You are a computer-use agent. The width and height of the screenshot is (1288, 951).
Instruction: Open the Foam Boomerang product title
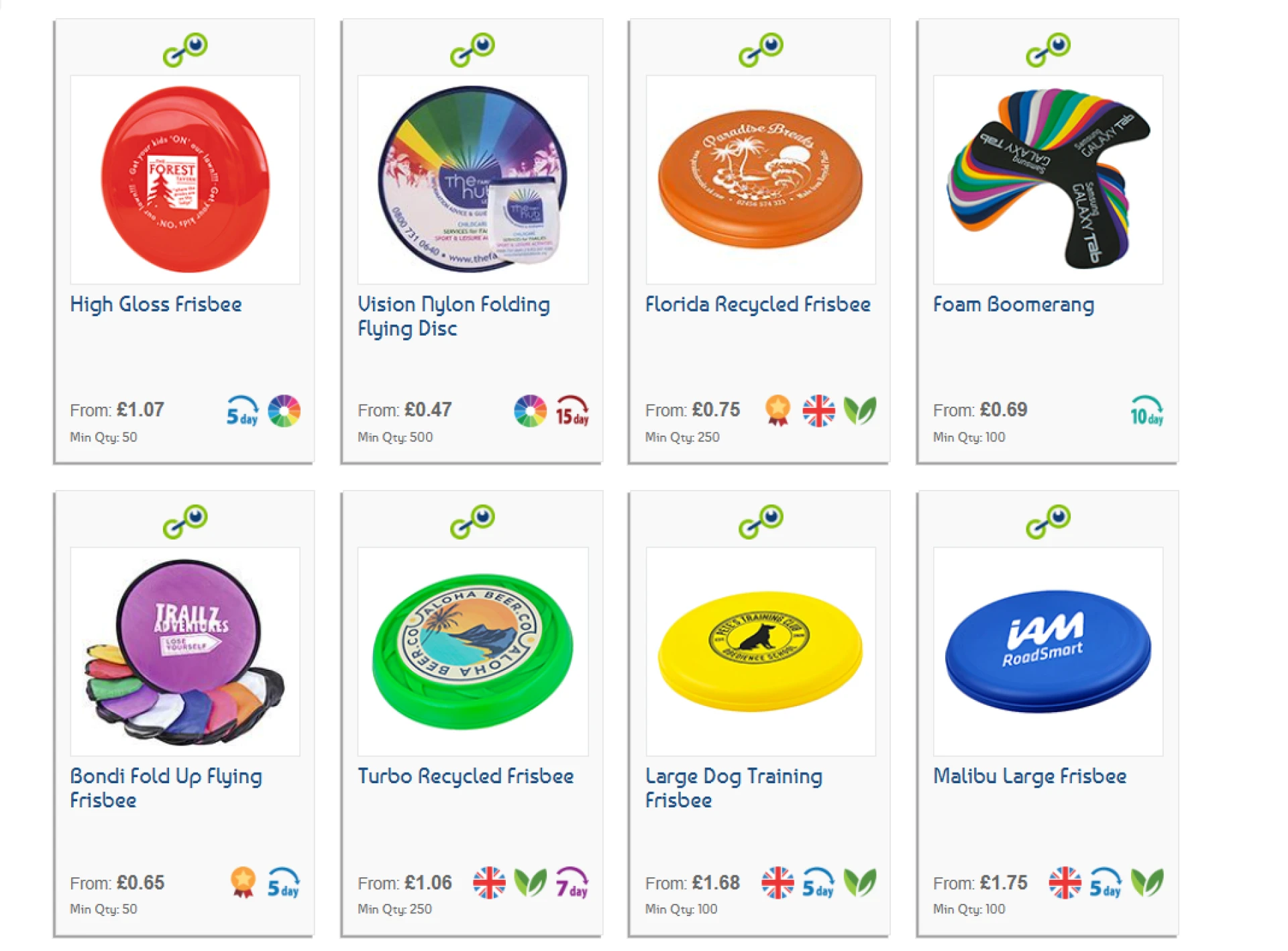(1013, 305)
